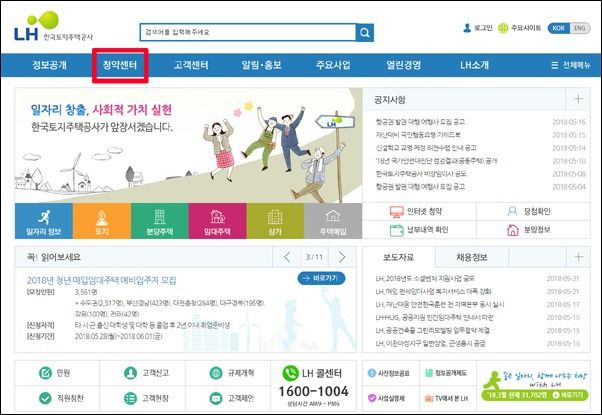The image size is (602, 415).
Task: Click the 일자리 정보 blue tile
Action: (x=44, y=221)
